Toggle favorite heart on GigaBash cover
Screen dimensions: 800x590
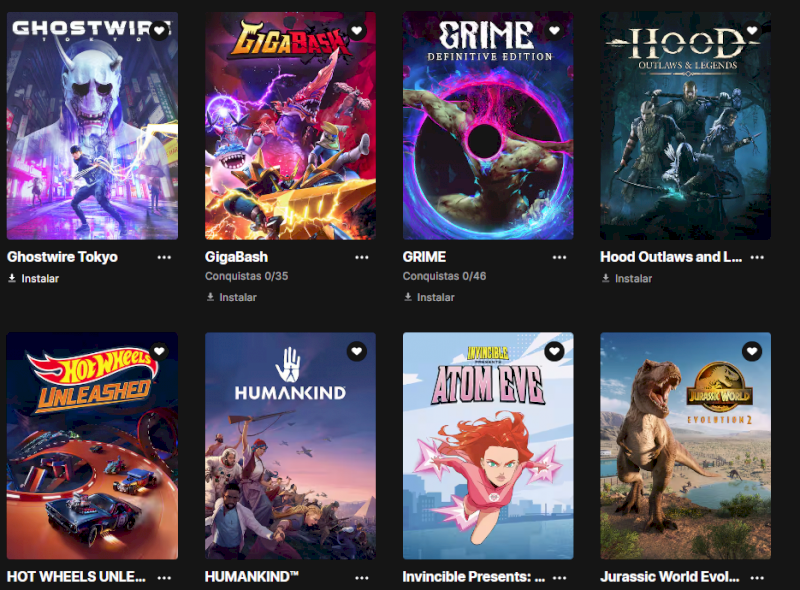pos(357,31)
